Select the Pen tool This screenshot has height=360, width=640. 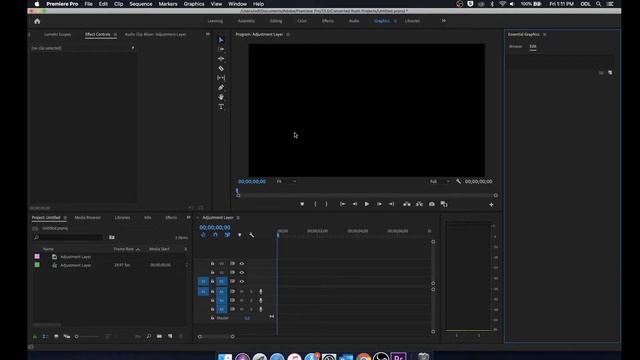coord(221,87)
